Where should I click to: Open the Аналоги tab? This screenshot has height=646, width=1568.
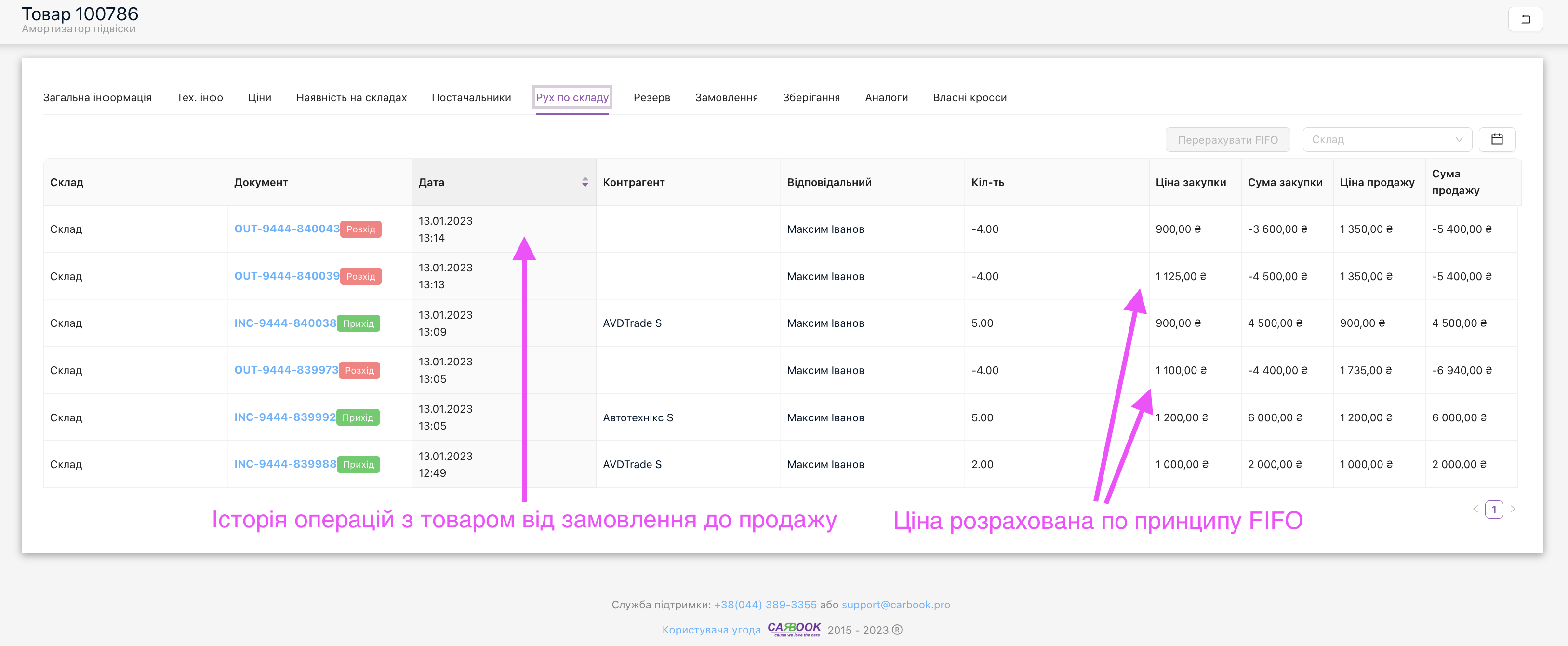click(x=886, y=97)
